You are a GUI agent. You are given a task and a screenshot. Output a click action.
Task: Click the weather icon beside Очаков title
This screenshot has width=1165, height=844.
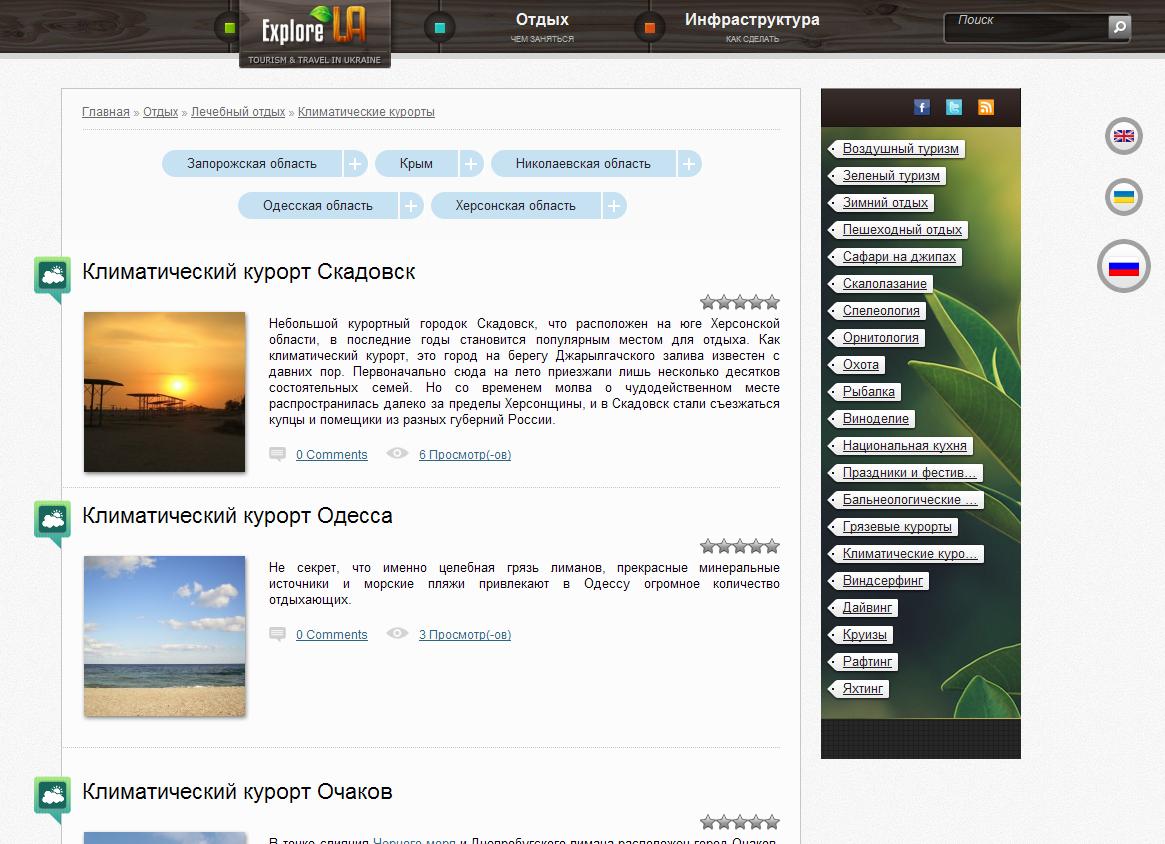click(53, 799)
